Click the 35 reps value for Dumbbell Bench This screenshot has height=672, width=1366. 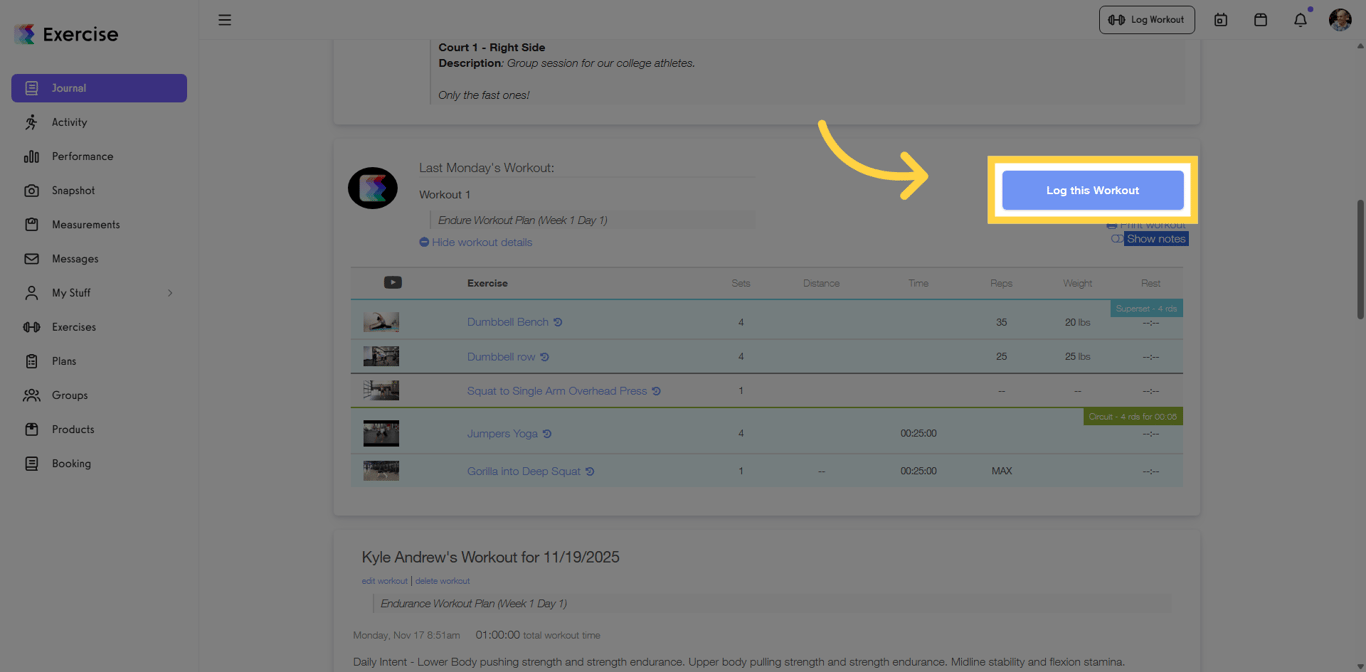coord(1001,322)
